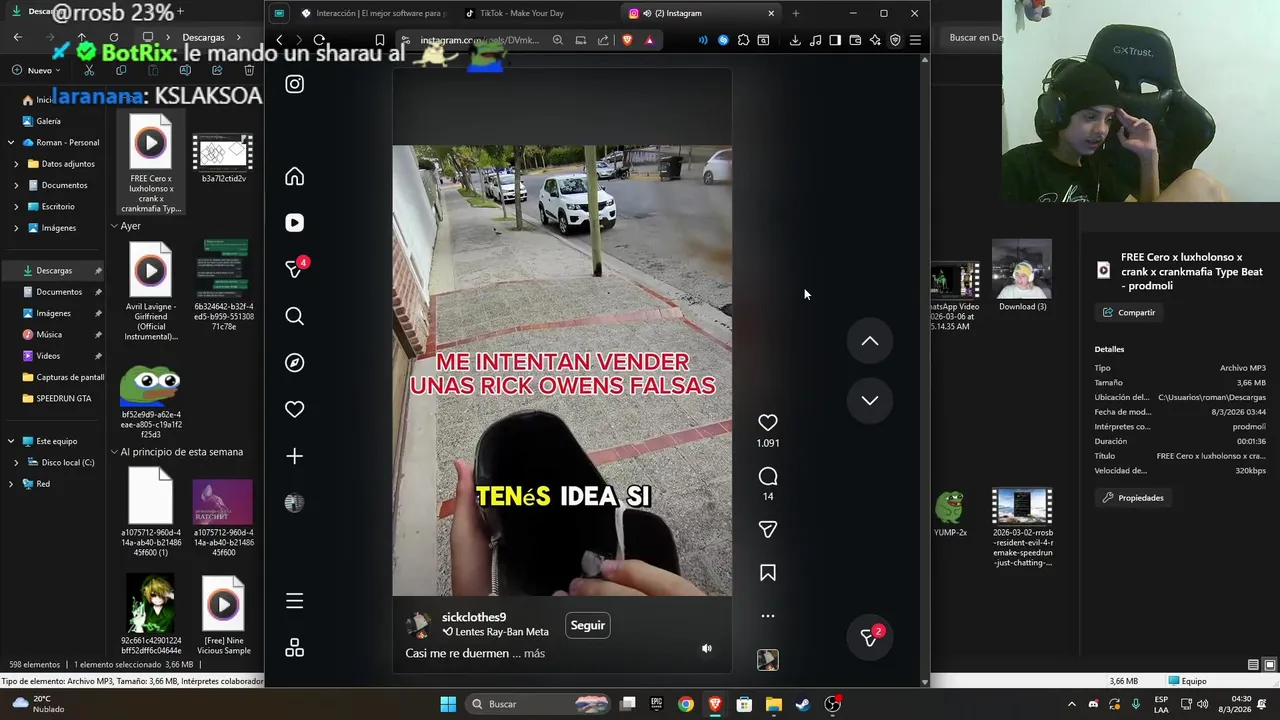Open Google Chrome from the taskbar

click(x=685, y=704)
